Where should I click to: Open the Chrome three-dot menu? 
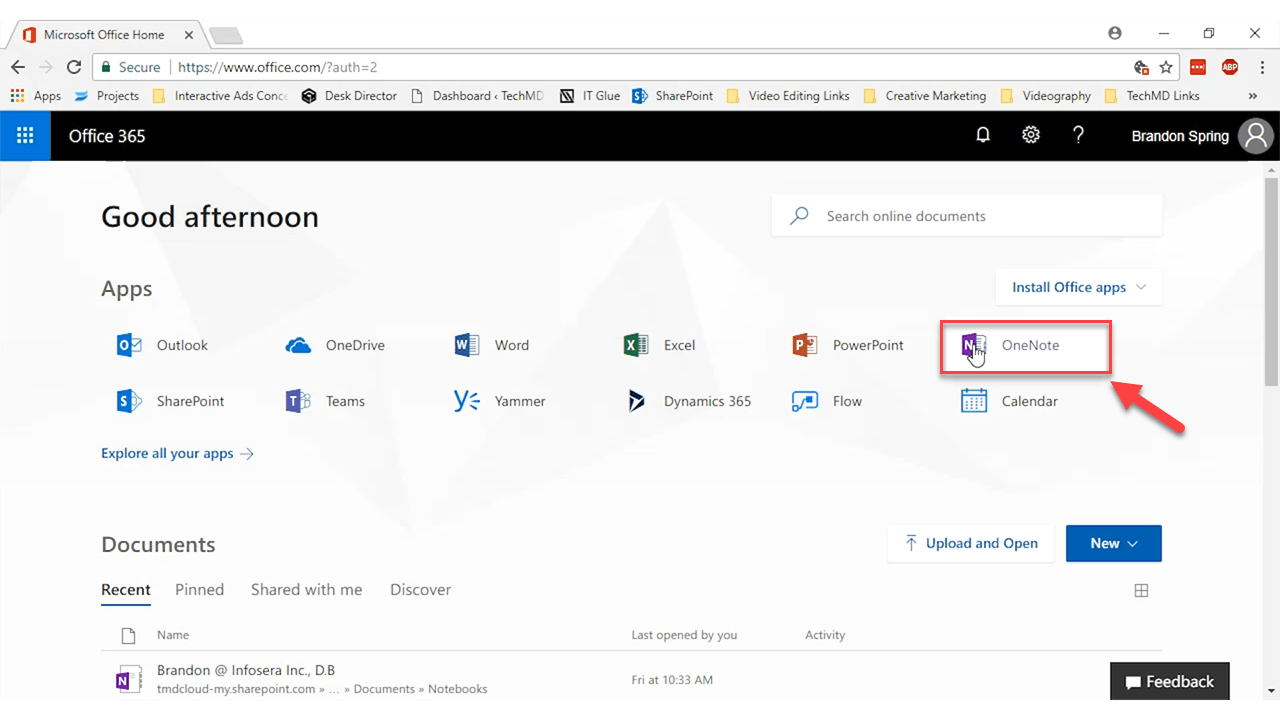point(1261,67)
